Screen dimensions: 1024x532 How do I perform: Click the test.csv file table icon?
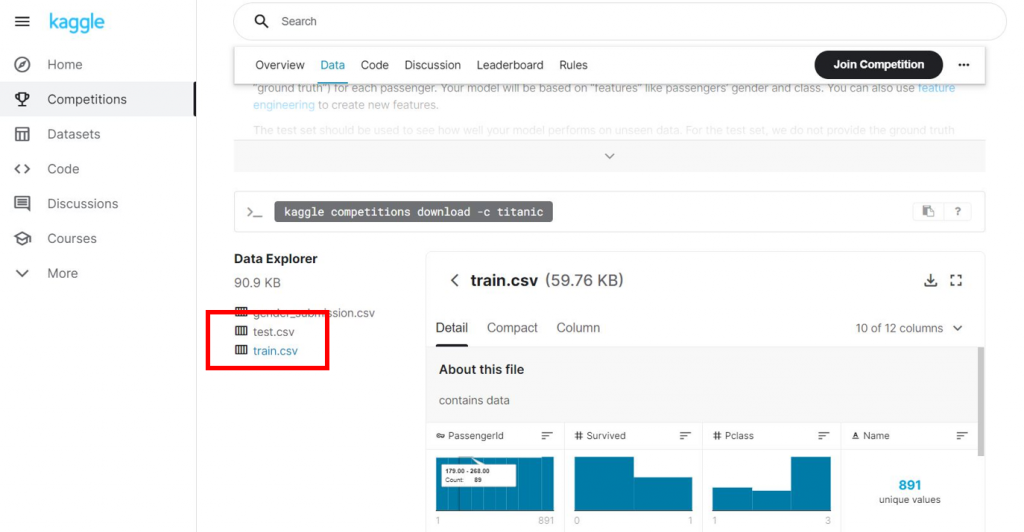tap(241, 331)
